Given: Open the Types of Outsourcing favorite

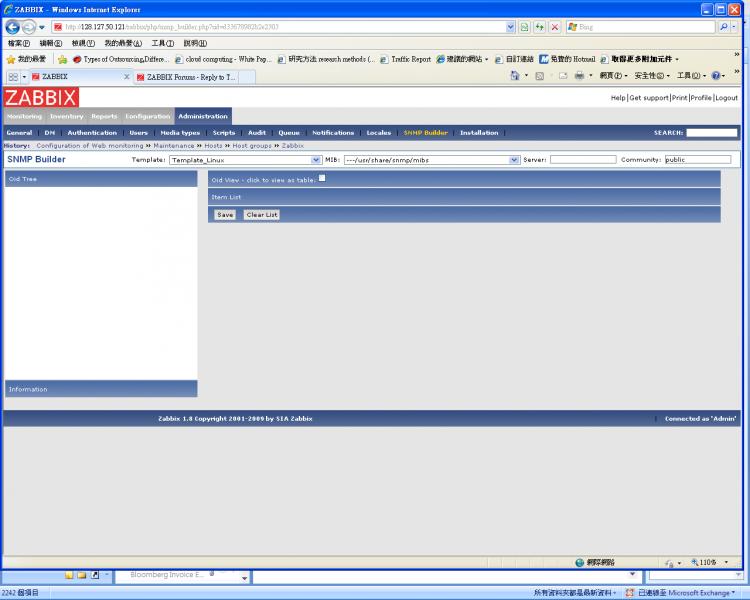Looking at the screenshot, I should click(121, 59).
